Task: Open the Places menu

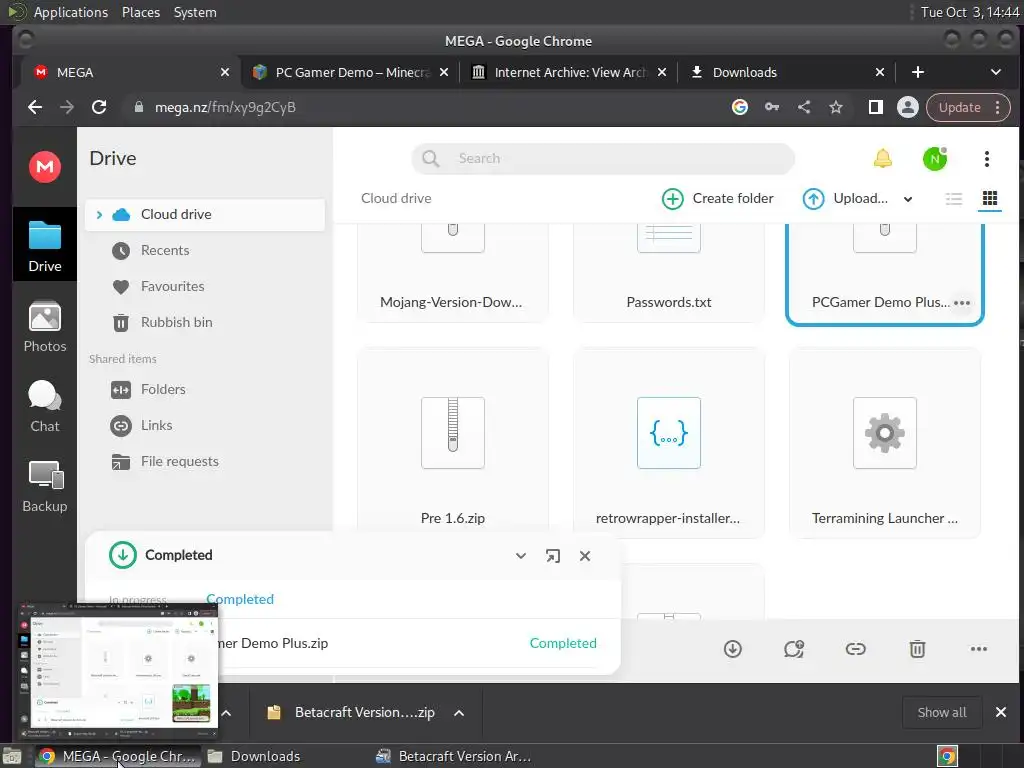Action: [x=141, y=12]
